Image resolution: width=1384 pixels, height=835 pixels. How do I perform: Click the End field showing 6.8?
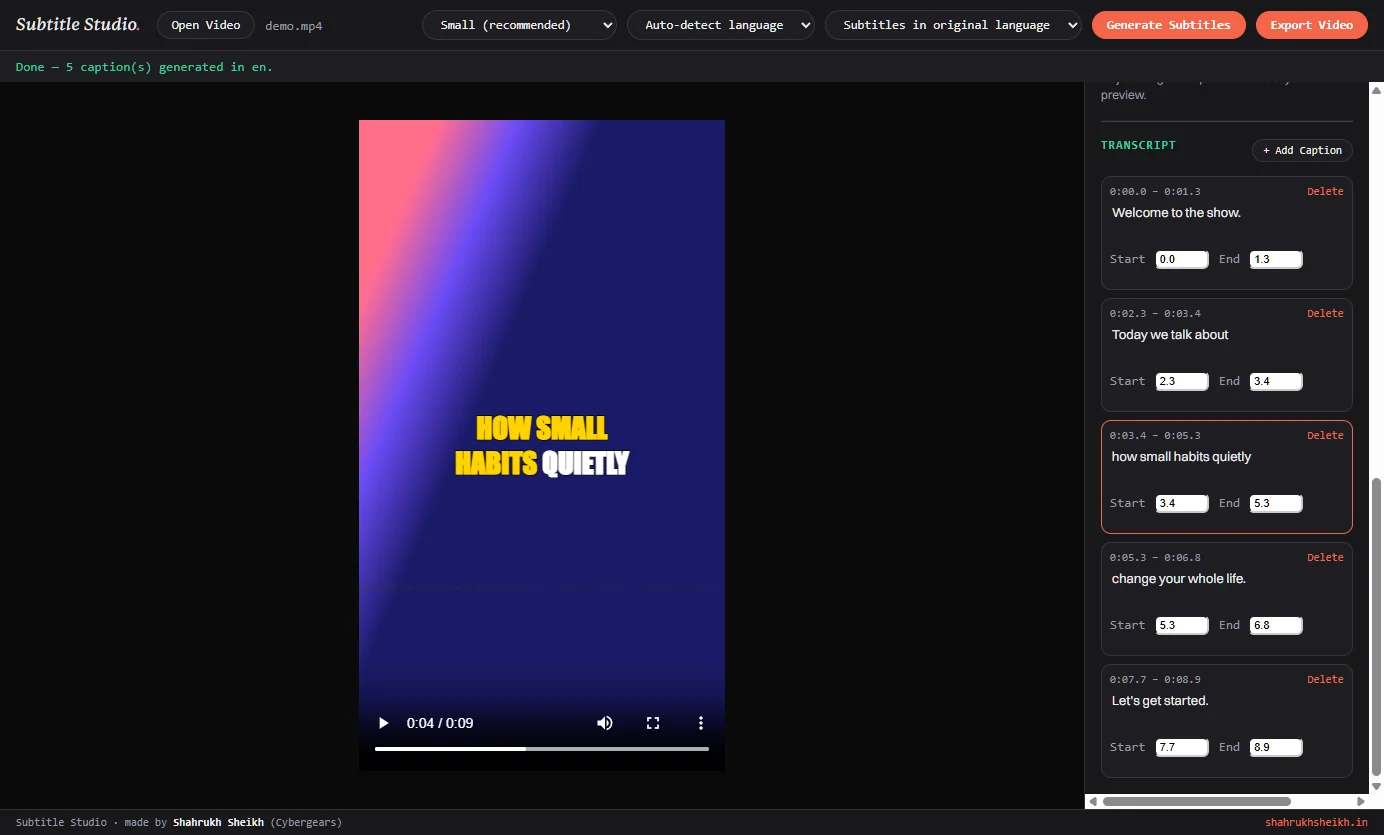click(x=1276, y=625)
